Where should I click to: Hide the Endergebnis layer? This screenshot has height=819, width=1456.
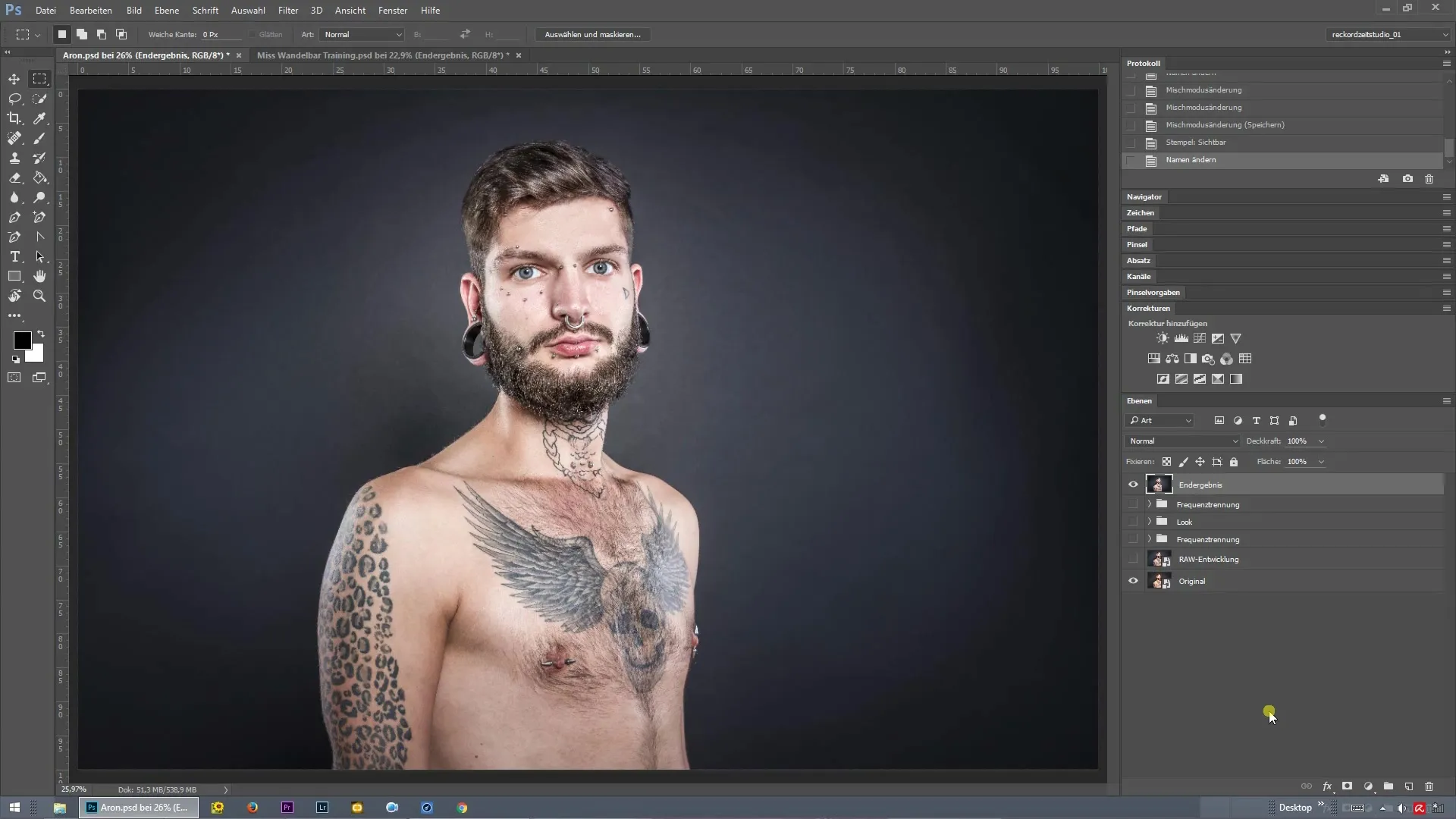tap(1133, 485)
